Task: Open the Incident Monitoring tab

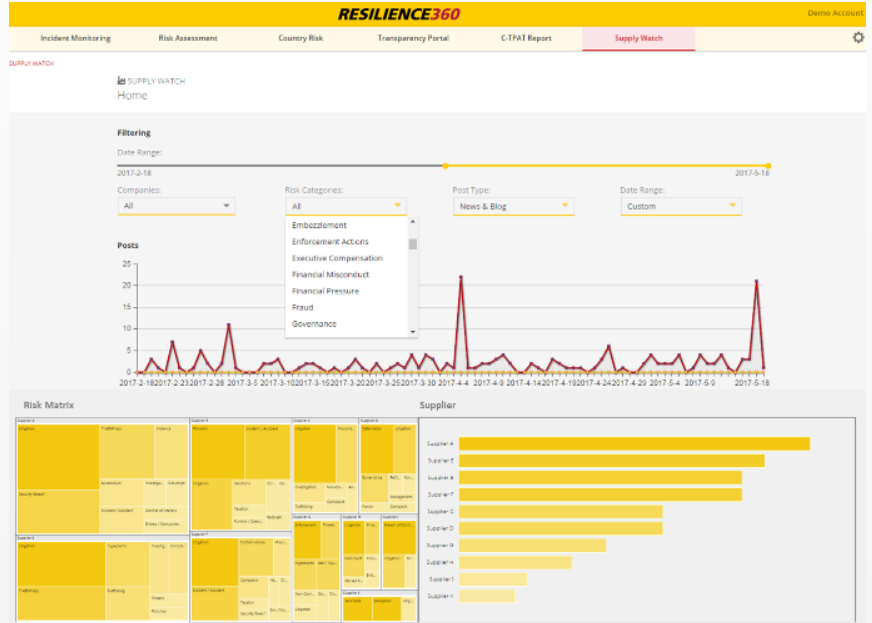Action: coord(76,38)
